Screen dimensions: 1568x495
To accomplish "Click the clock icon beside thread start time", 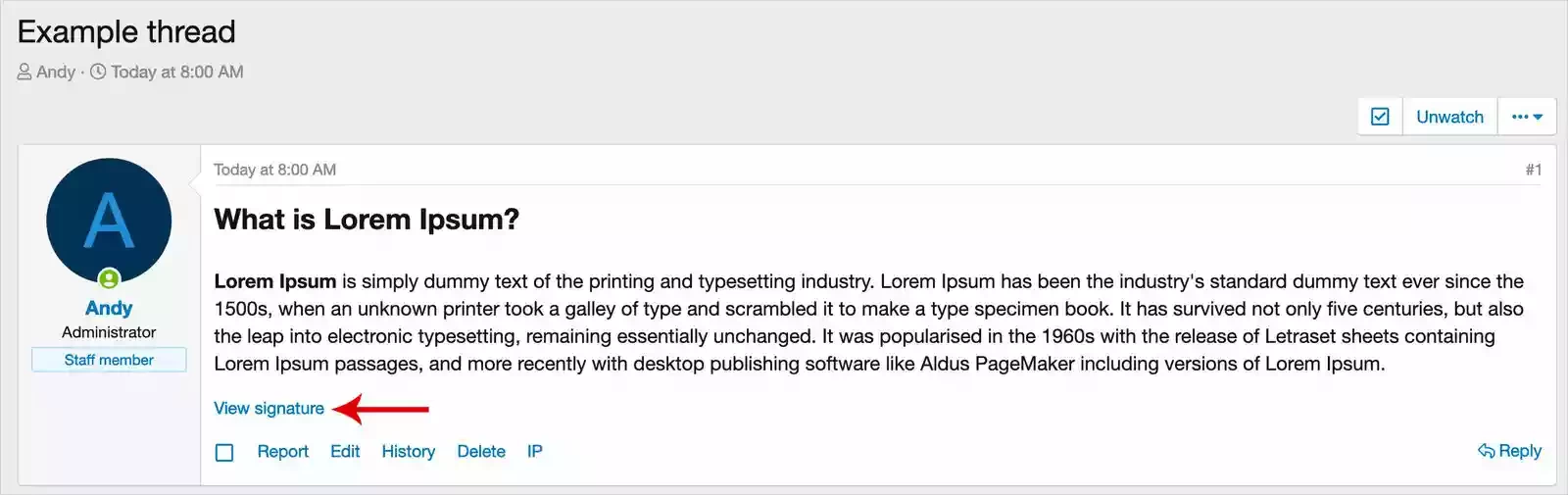I will pyautogui.click(x=98, y=72).
